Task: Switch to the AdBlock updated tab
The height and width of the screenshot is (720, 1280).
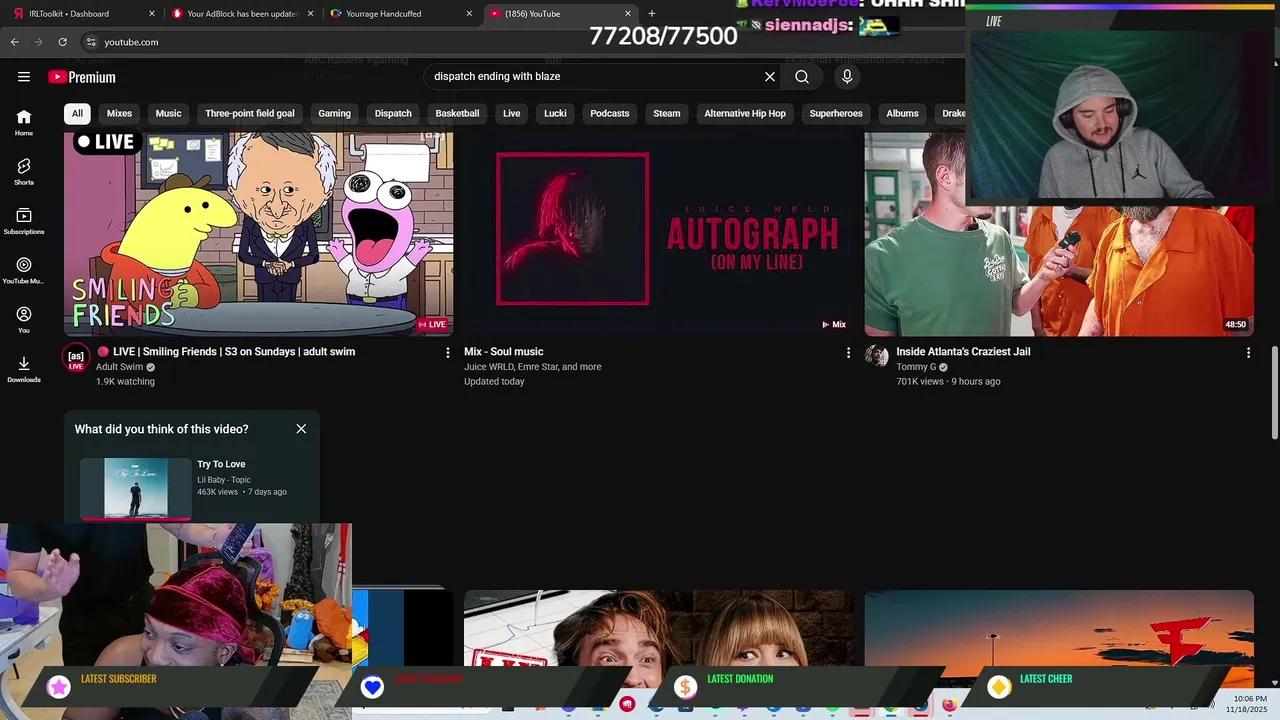Action: (x=243, y=14)
